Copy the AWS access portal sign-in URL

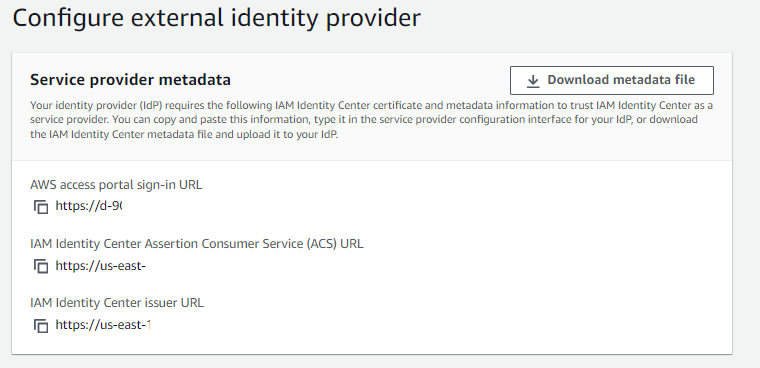click(41, 207)
